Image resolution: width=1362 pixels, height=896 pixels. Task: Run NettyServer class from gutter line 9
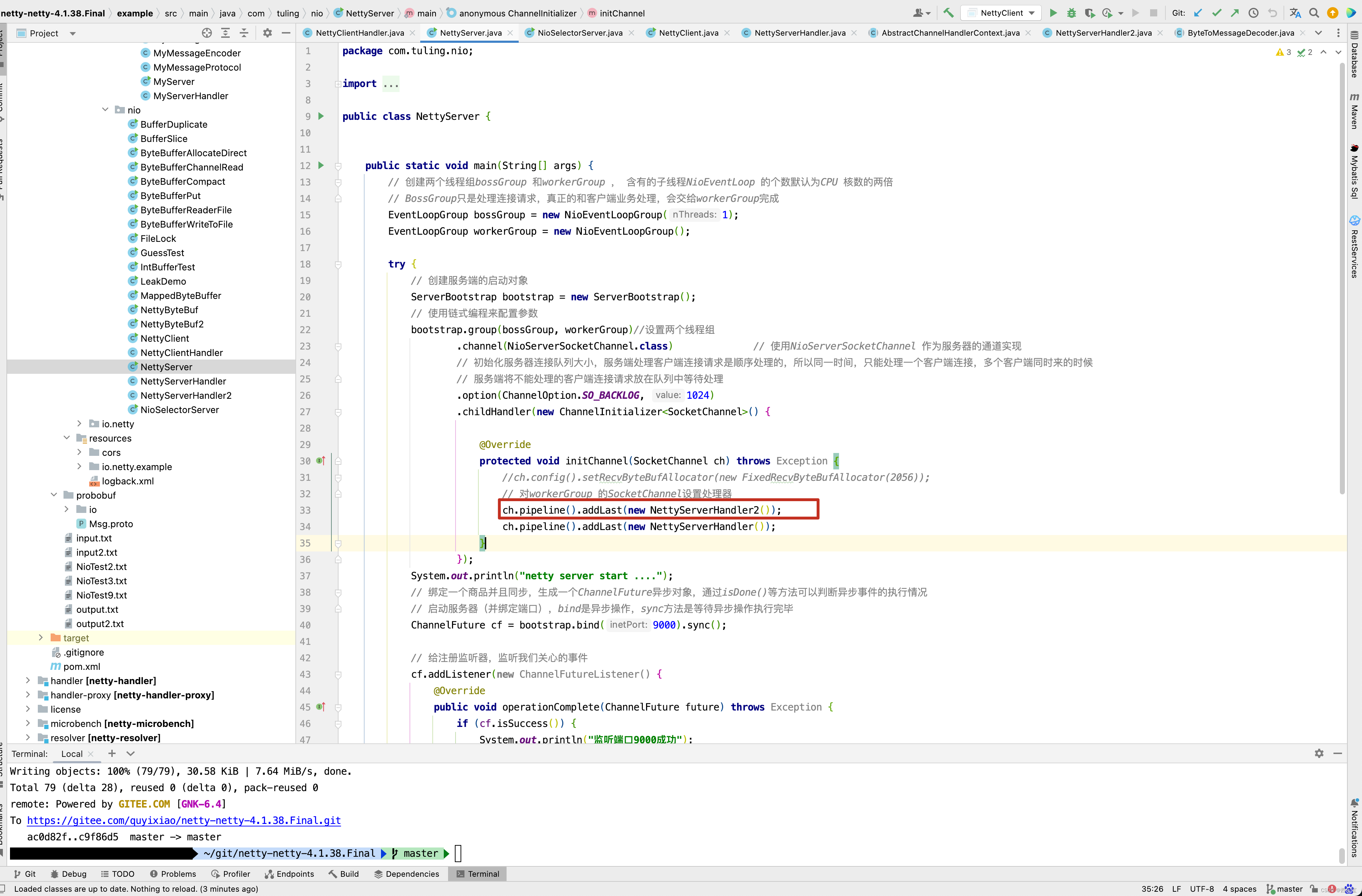(x=321, y=116)
